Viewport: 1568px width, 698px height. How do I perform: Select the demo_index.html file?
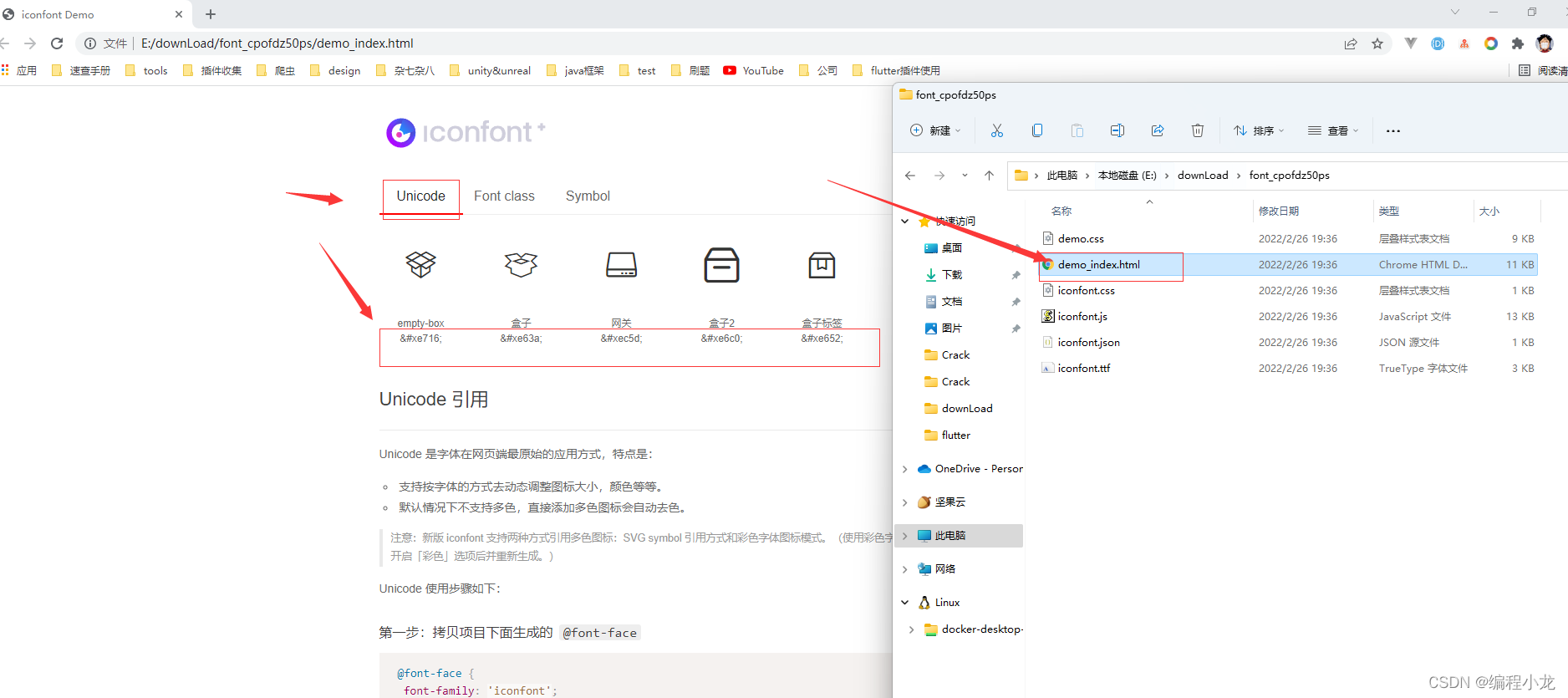pos(1098,265)
